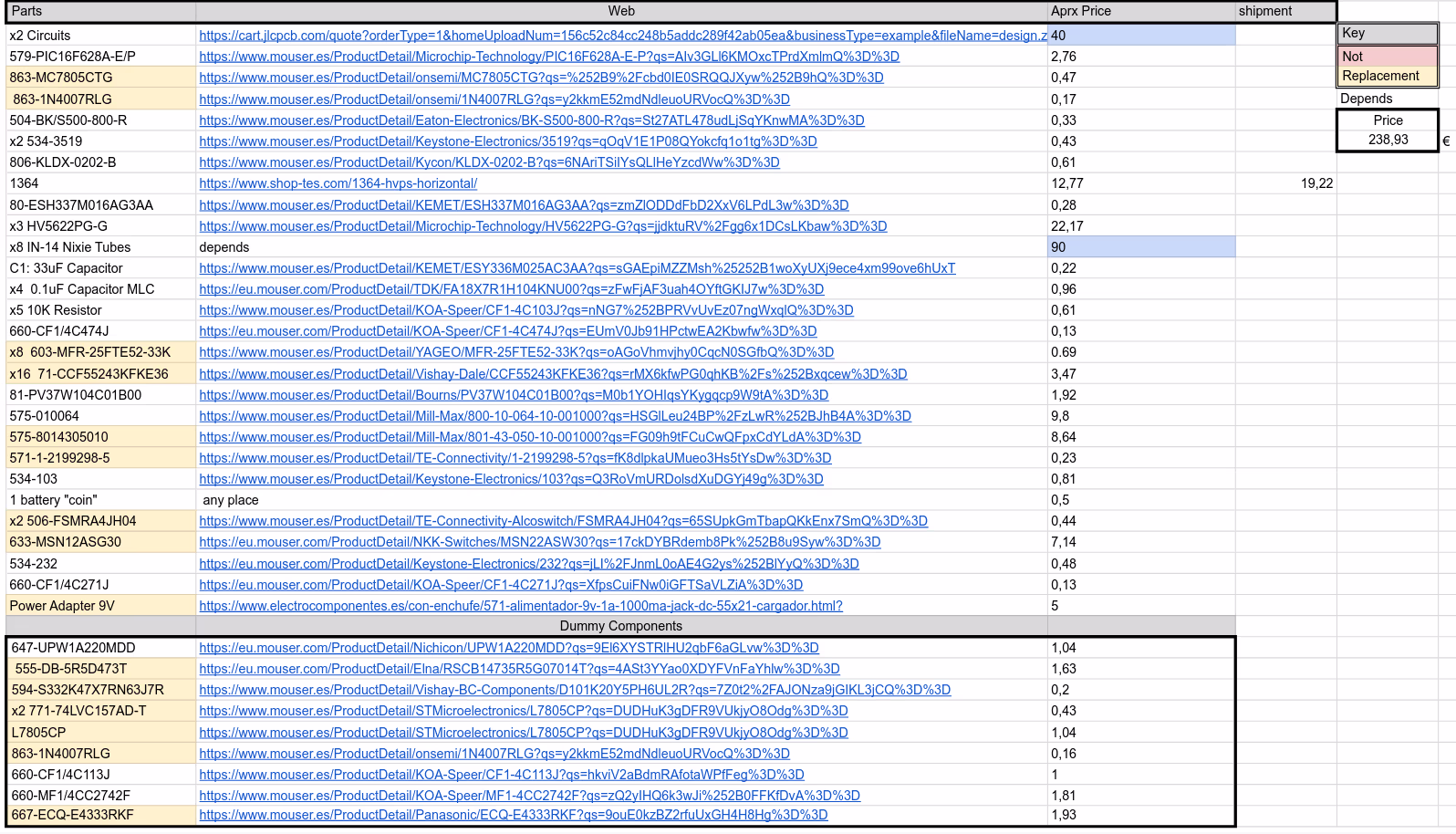Viewport: 1456px width, 834px height.
Task: Open the Microchip HV5622PG-G product link
Action: (x=543, y=226)
